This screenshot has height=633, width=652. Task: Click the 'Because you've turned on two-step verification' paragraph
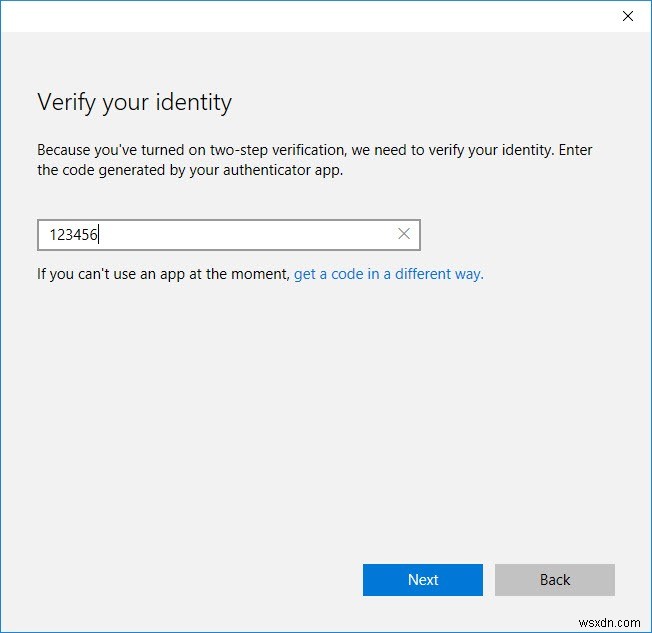pyautogui.click(x=315, y=160)
